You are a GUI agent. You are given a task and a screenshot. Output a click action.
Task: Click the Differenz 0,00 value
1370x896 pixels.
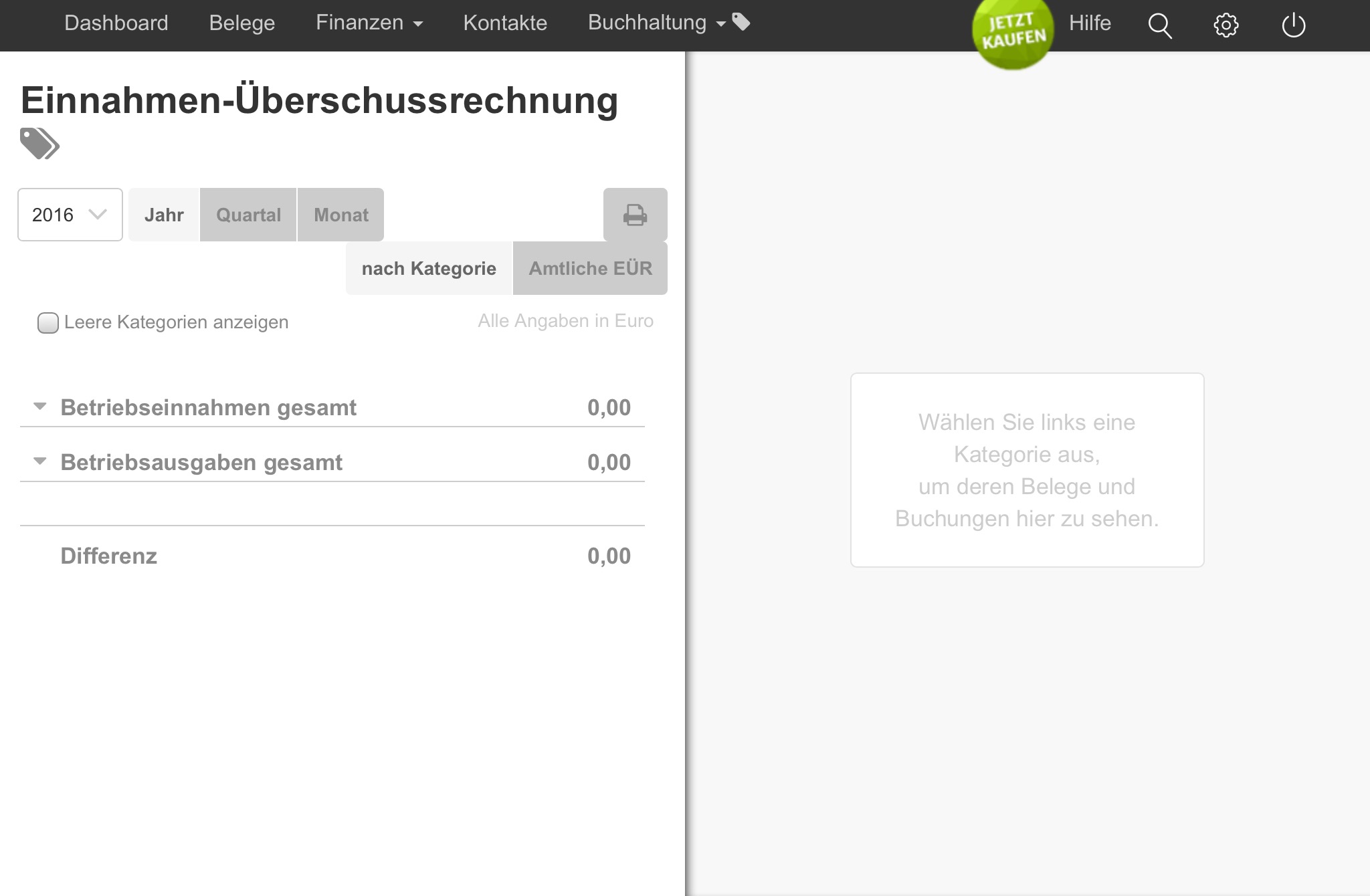[609, 556]
